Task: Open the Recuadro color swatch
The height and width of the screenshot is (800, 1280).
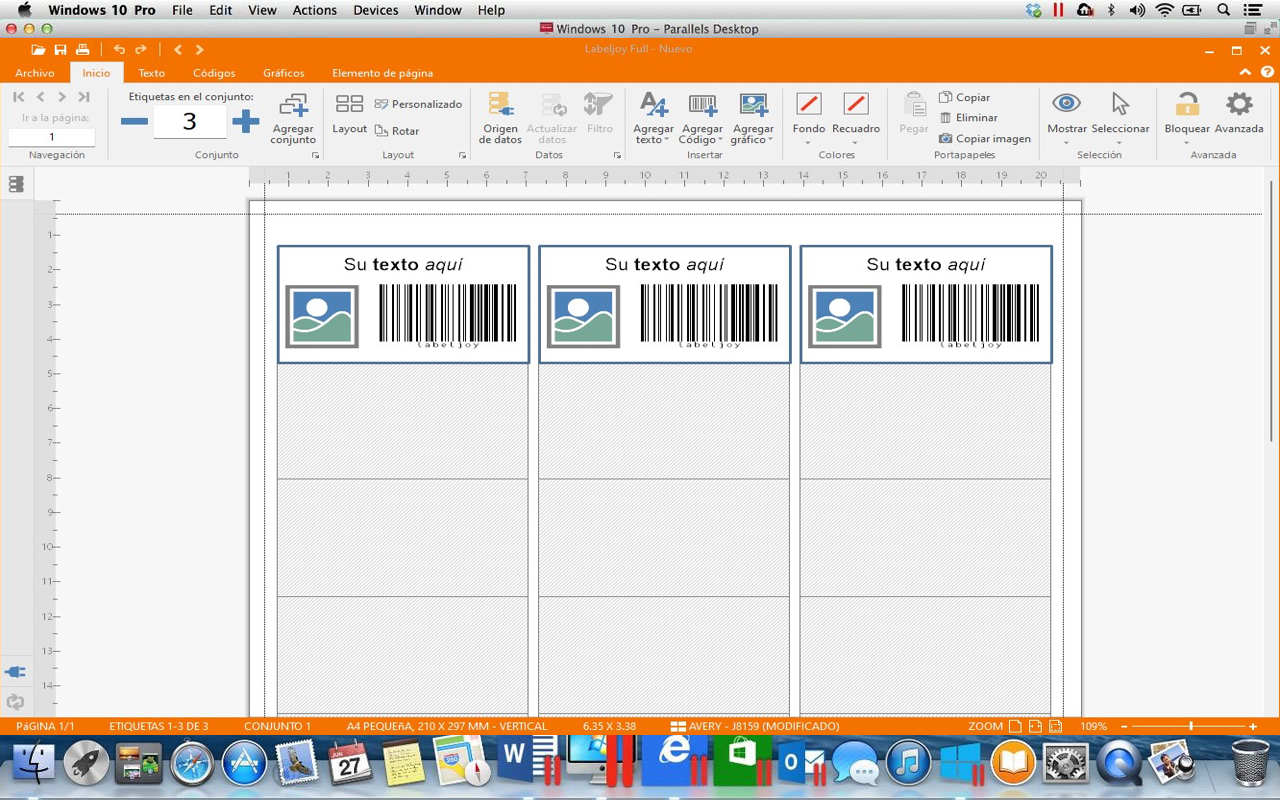Action: click(x=856, y=104)
